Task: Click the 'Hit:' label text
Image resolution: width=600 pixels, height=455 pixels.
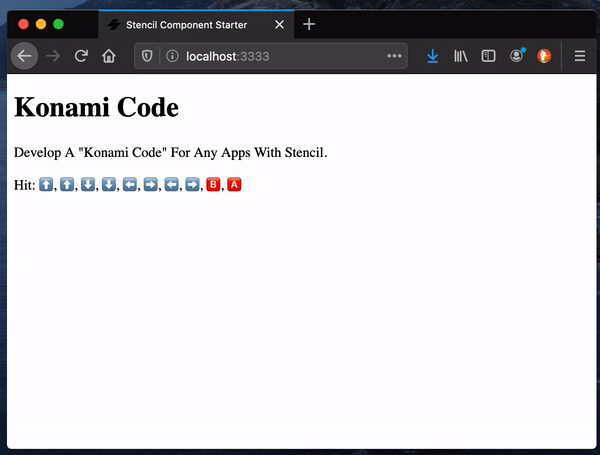Action: click(x=24, y=185)
